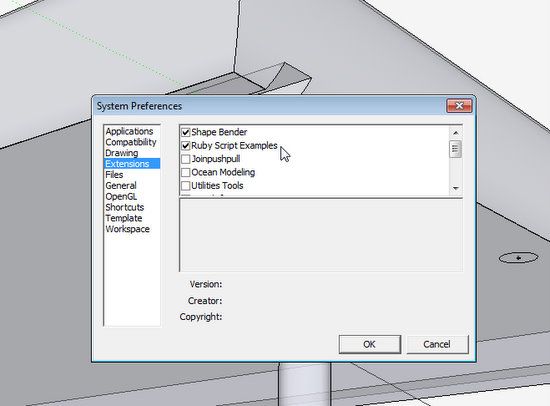Image resolution: width=550 pixels, height=406 pixels.
Task: Enable the Ocean Modeling extension checkbox
Action: point(186,172)
